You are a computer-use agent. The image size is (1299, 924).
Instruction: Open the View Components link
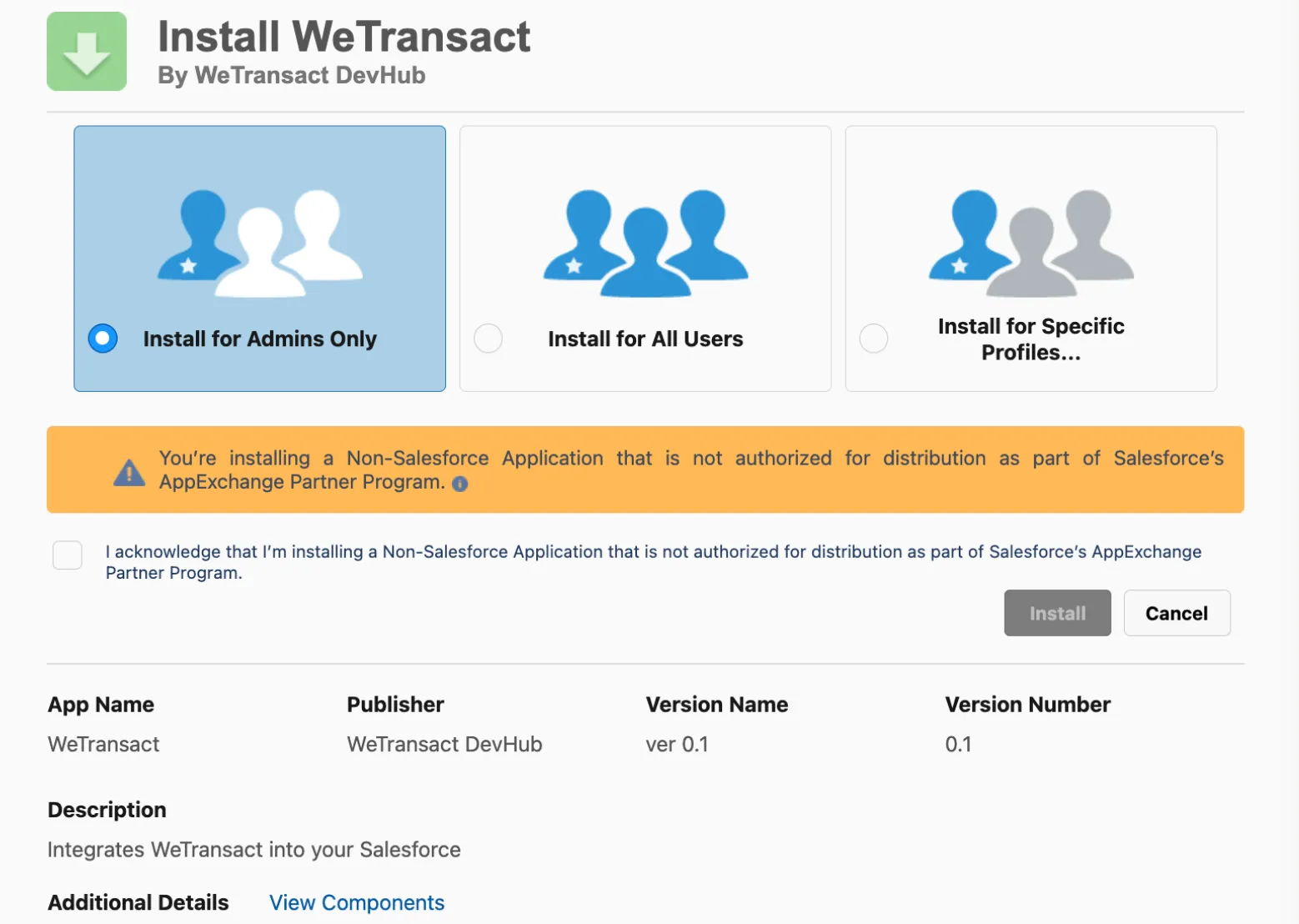point(357,902)
